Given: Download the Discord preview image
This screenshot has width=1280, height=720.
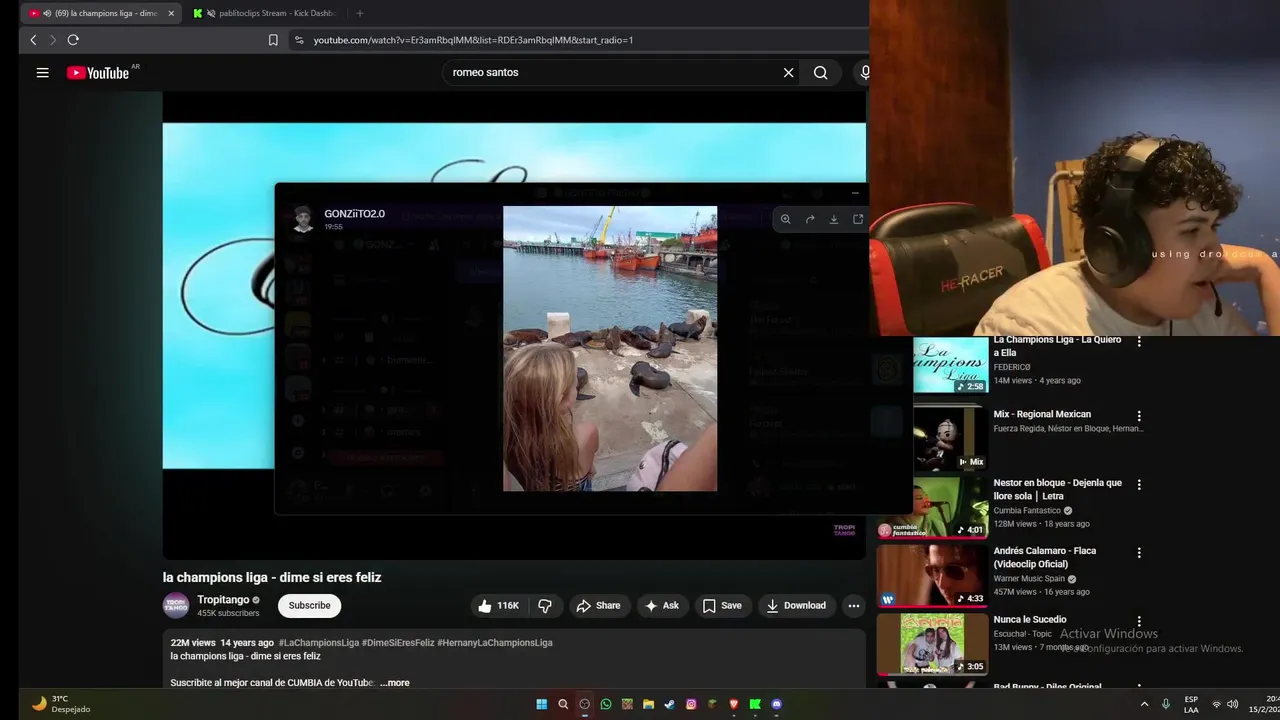Looking at the screenshot, I should 834,219.
